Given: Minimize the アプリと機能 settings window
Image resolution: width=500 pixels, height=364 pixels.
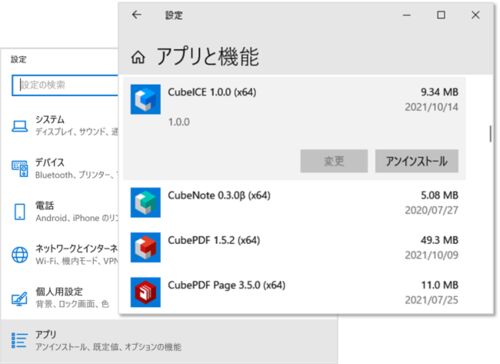Looking at the screenshot, I should [x=407, y=15].
